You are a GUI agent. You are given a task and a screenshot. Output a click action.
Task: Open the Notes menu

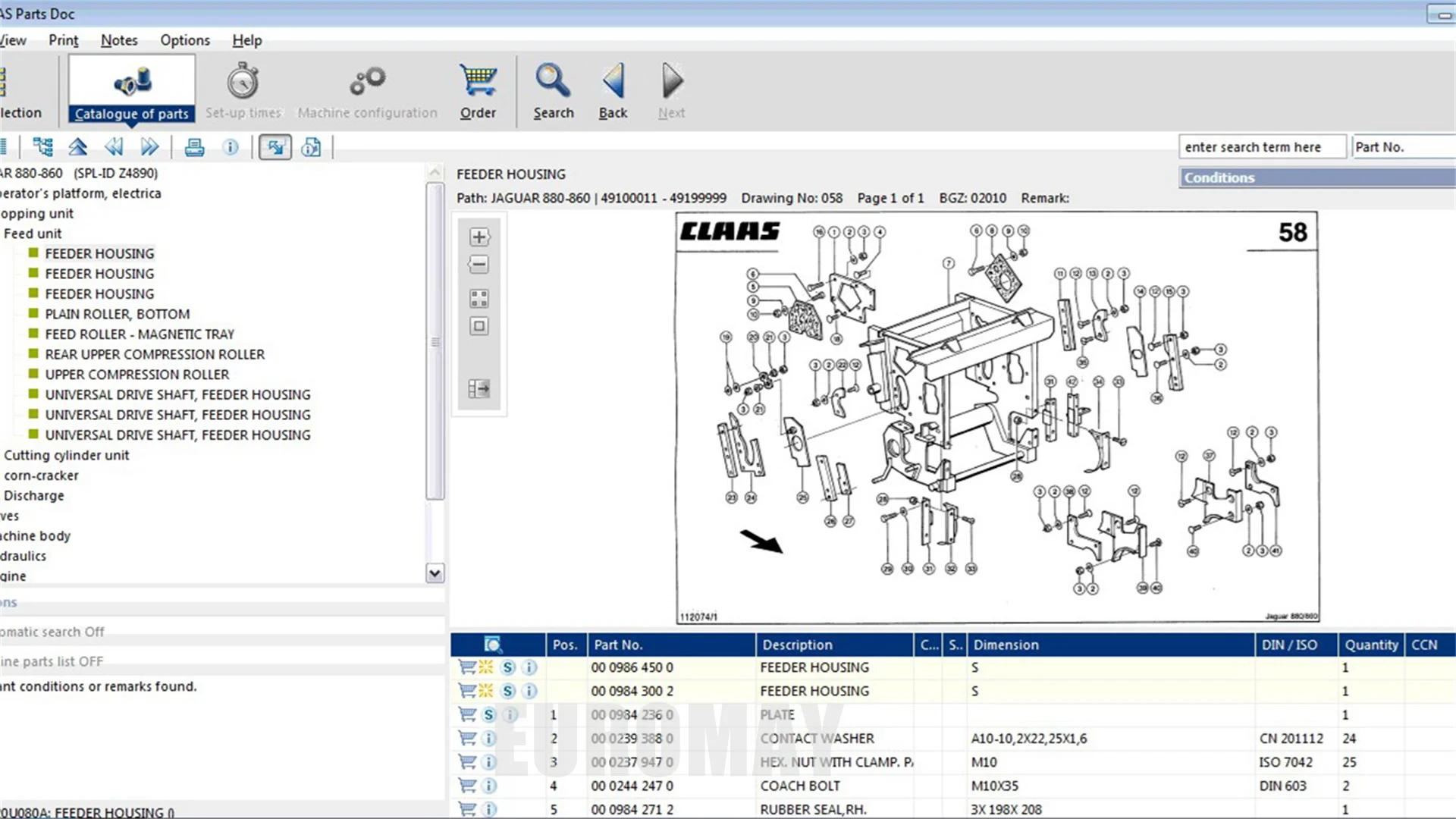tap(119, 40)
